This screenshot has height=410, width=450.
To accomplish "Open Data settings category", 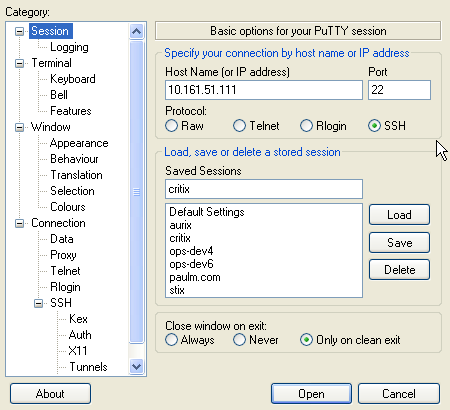I will (x=62, y=239).
